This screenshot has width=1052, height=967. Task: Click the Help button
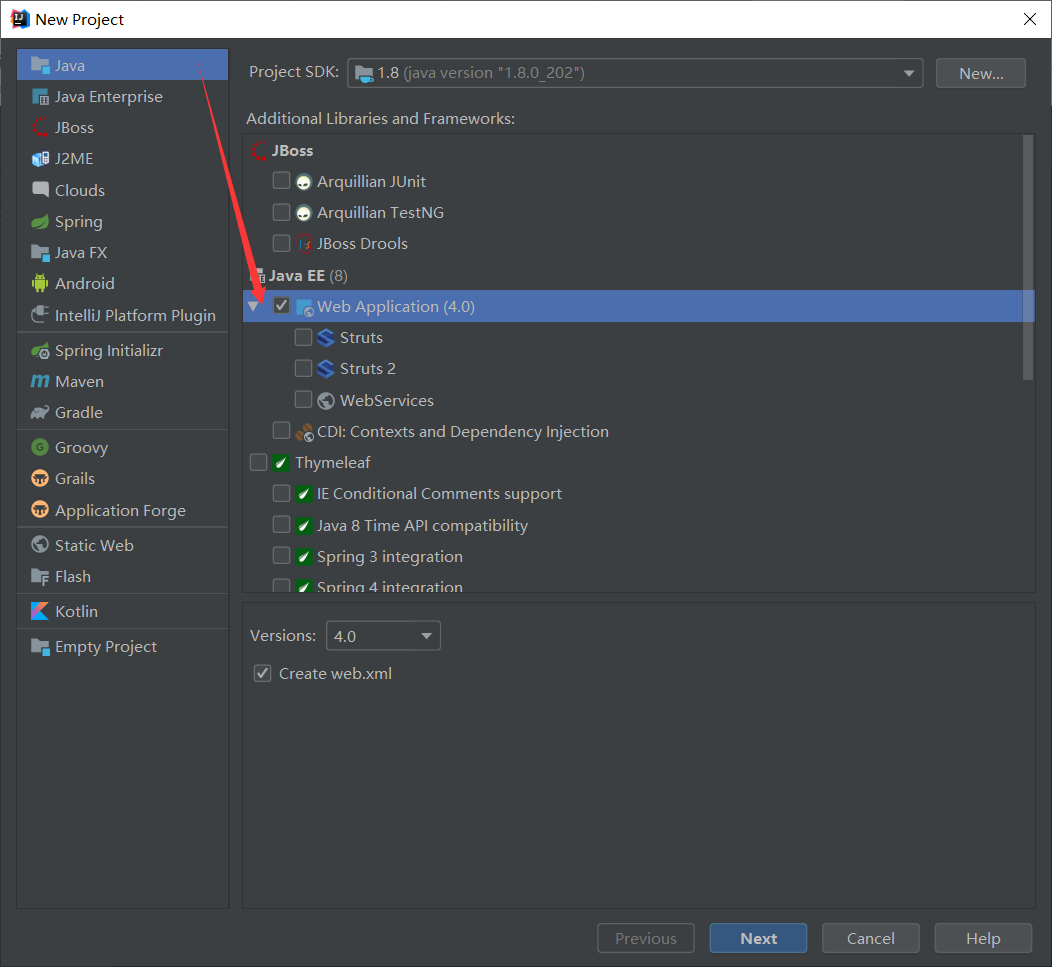[983, 938]
